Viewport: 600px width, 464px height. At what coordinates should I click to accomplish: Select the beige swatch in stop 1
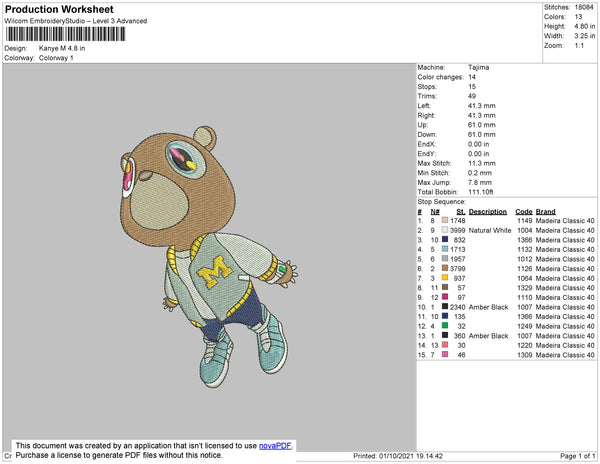pos(445,220)
